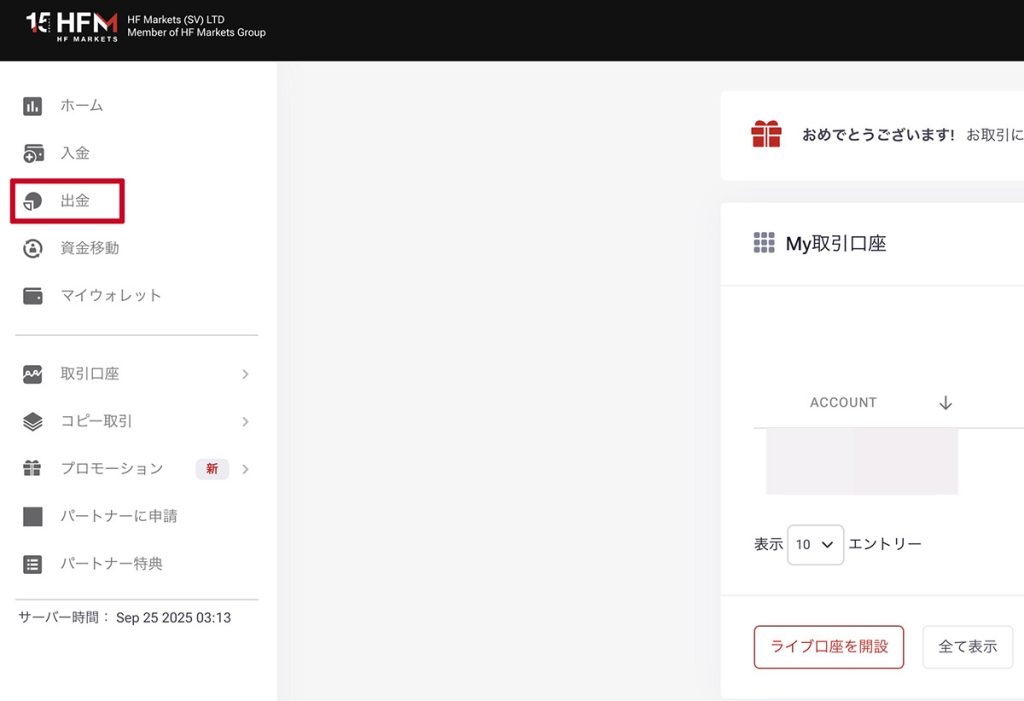Click the マイウォレット wallet icon
The width and height of the screenshot is (1024, 701).
tap(31, 295)
